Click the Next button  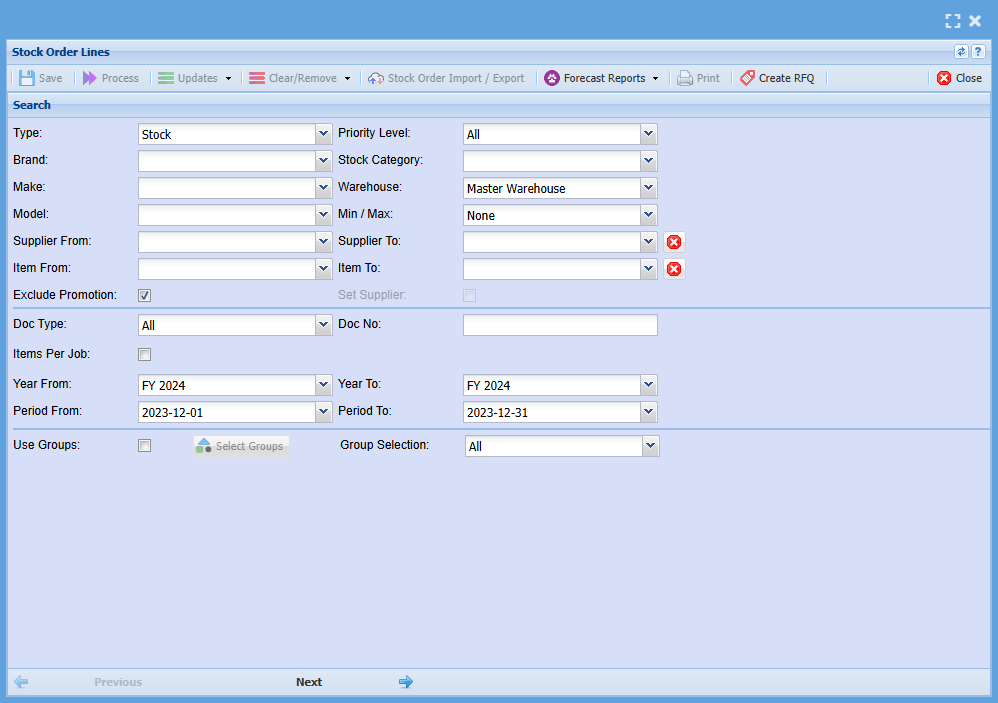[309, 682]
